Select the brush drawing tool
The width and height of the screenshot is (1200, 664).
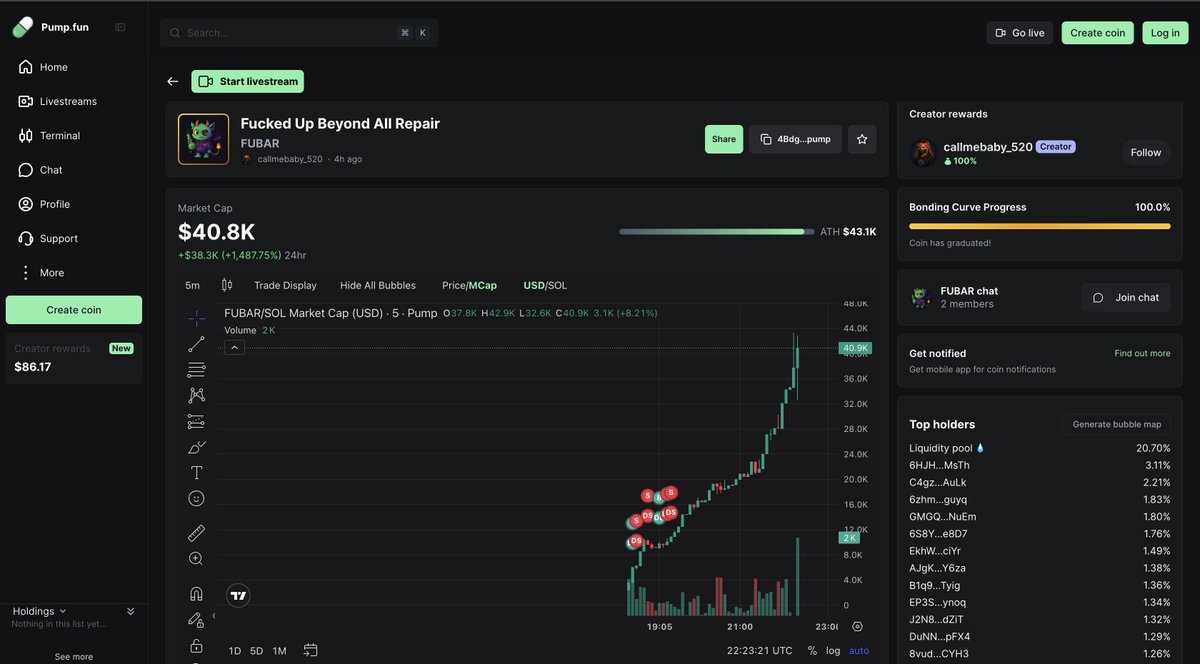click(196, 447)
